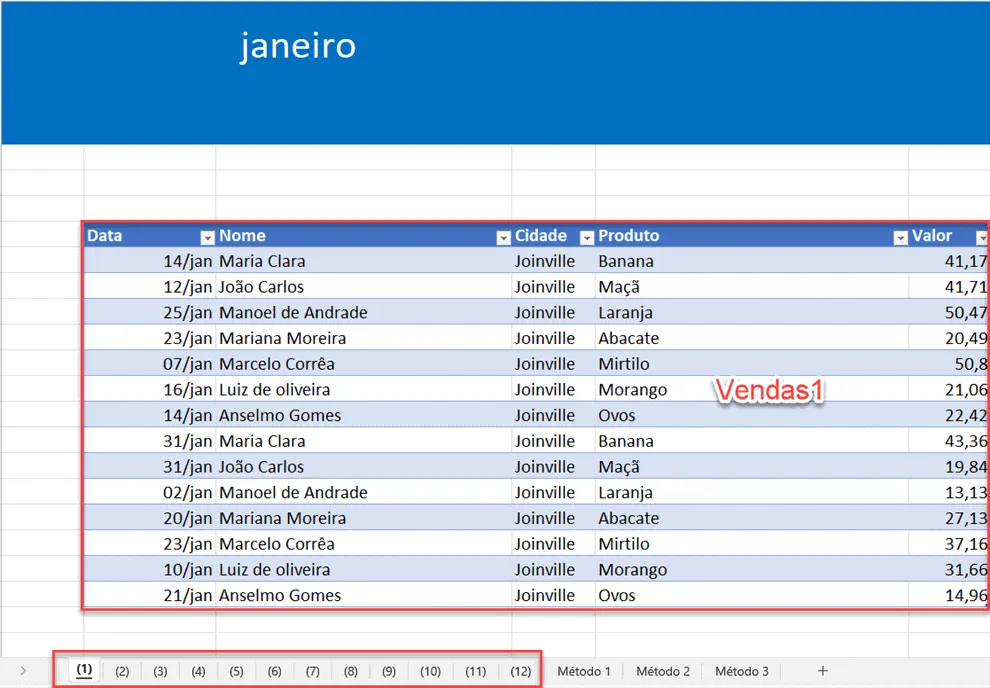Select the value cell 41,71

[x=949, y=287]
